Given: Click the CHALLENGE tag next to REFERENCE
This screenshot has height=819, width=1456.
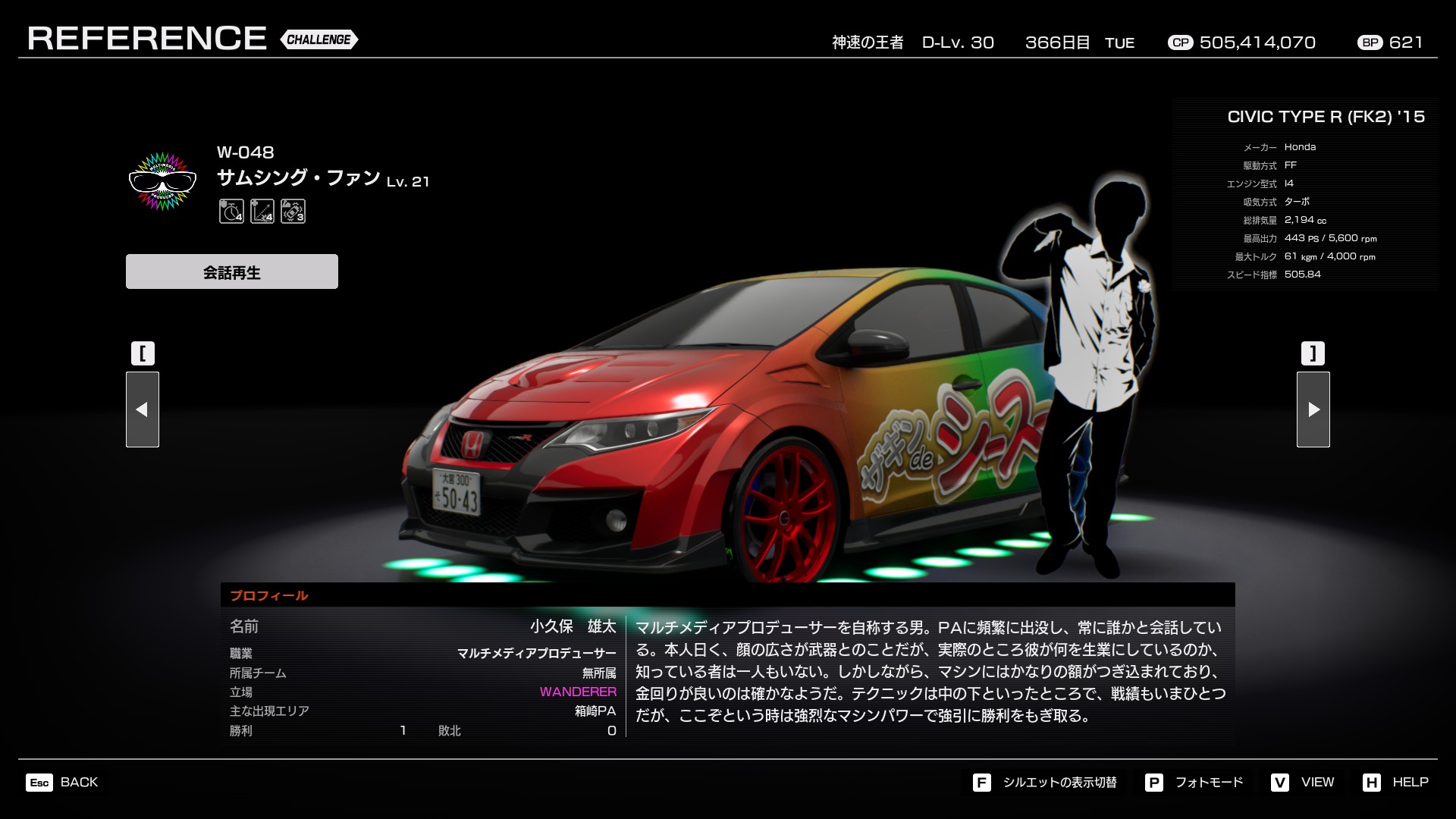Looking at the screenshot, I should (x=318, y=39).
